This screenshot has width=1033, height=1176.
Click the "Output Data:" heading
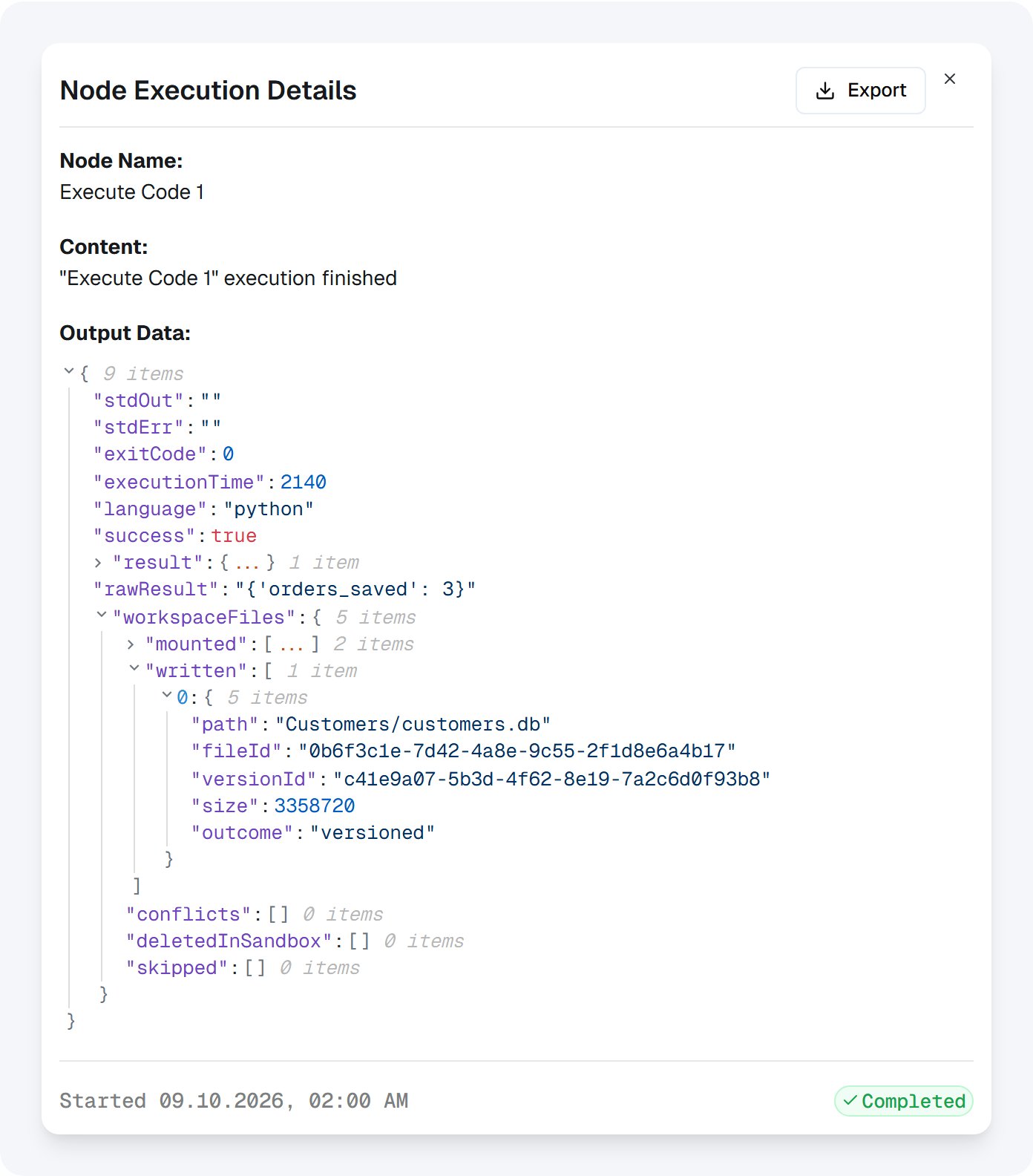[x=125, y=333]
